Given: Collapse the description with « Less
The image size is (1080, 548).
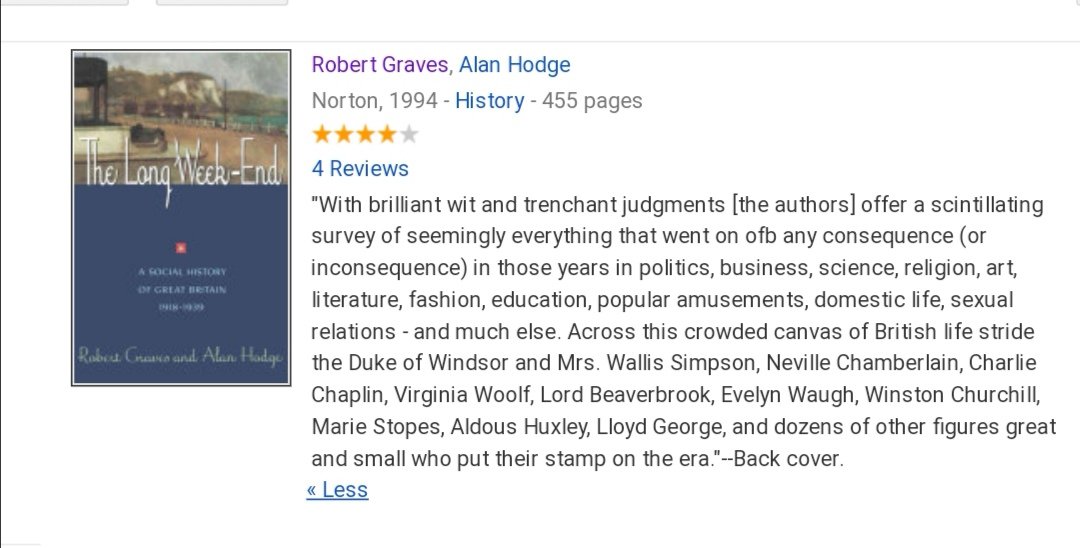Looking at the screenshot, I should (337, 490).
